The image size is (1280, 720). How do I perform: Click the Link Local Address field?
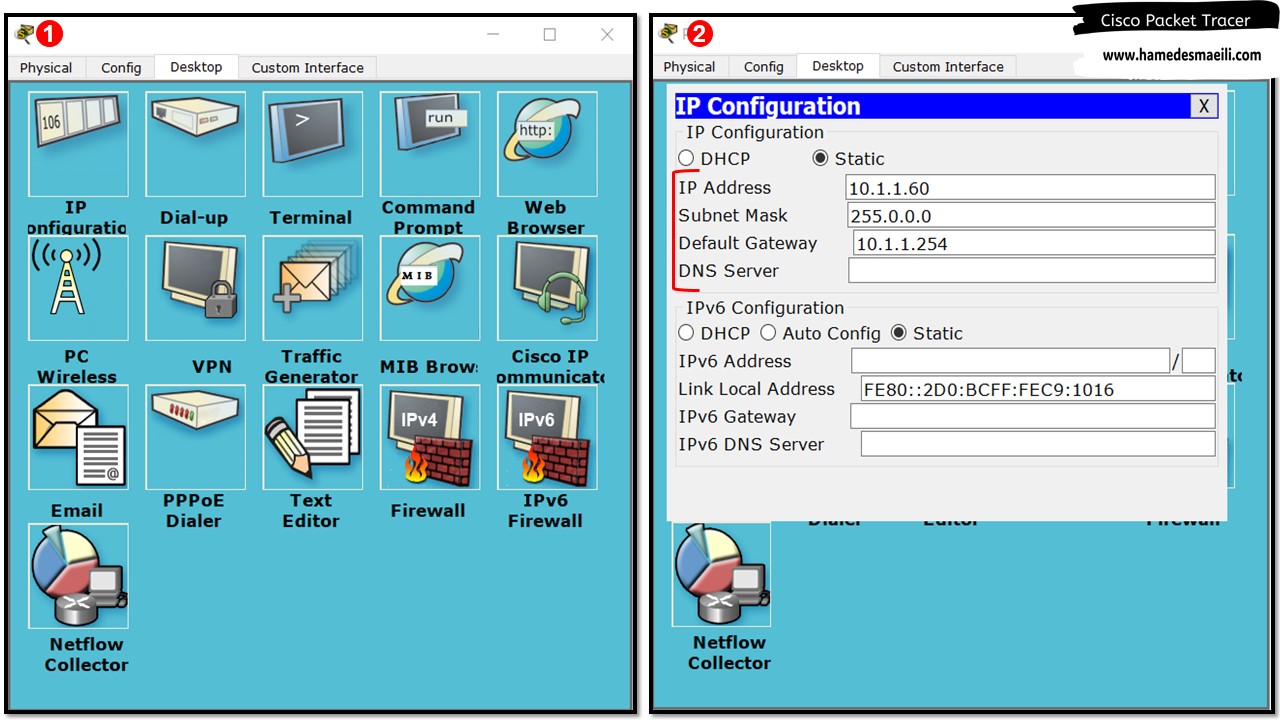click(x=1038, y=389)
